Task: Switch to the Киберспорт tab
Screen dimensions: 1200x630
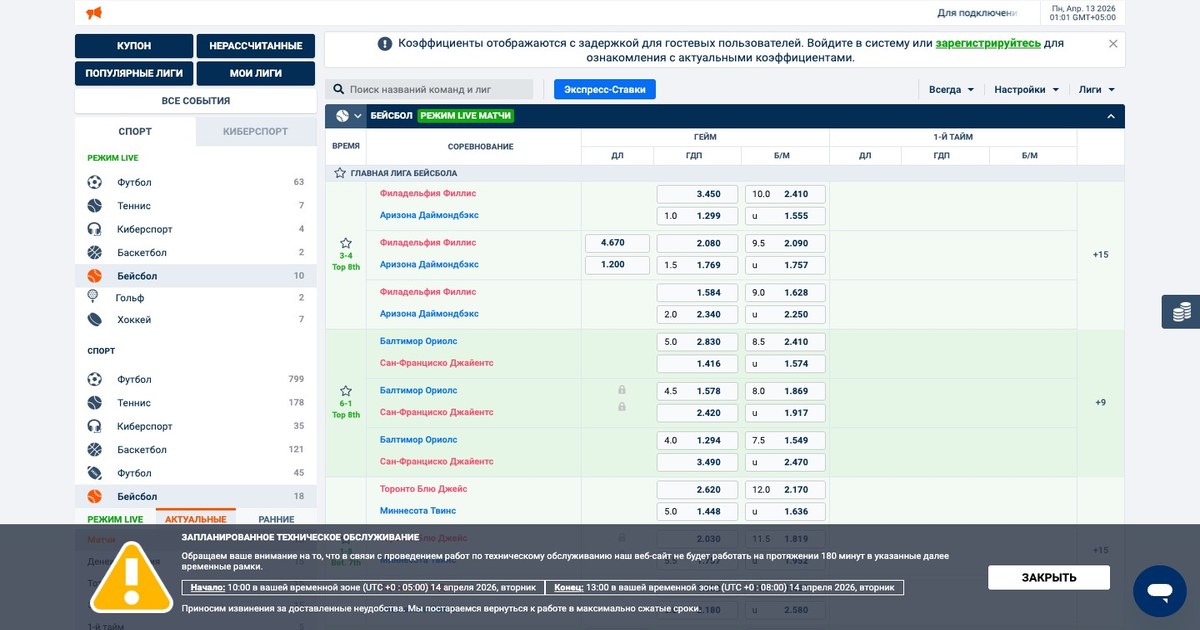Action: [255, 132]
